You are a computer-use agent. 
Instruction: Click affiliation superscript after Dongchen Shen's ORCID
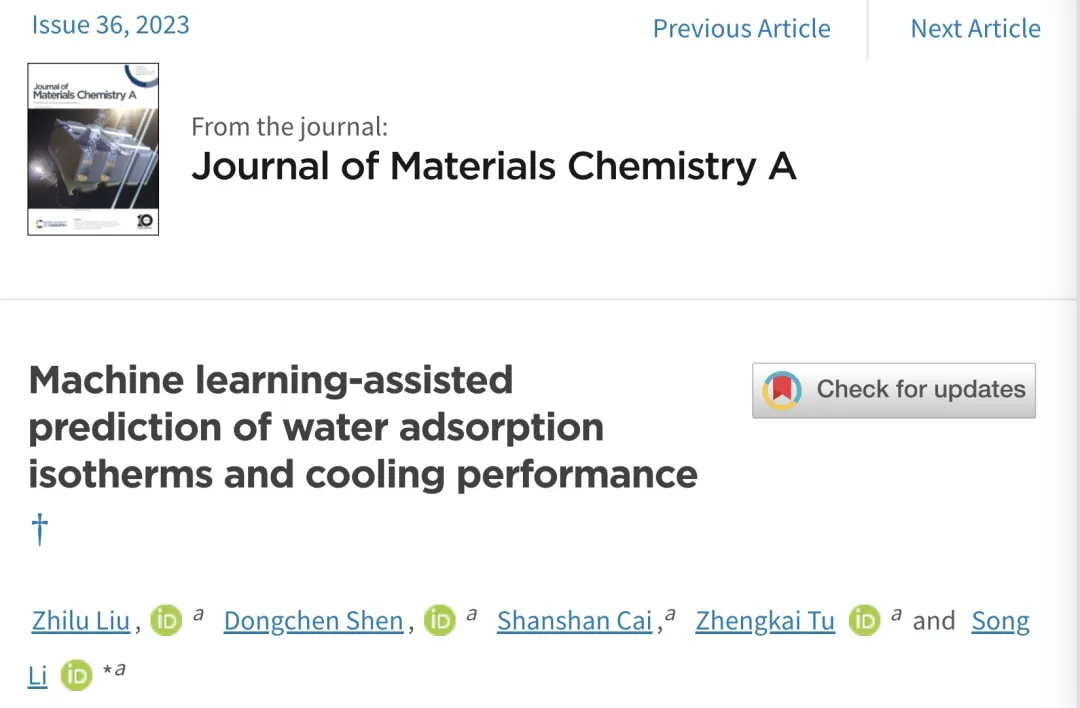471,616
